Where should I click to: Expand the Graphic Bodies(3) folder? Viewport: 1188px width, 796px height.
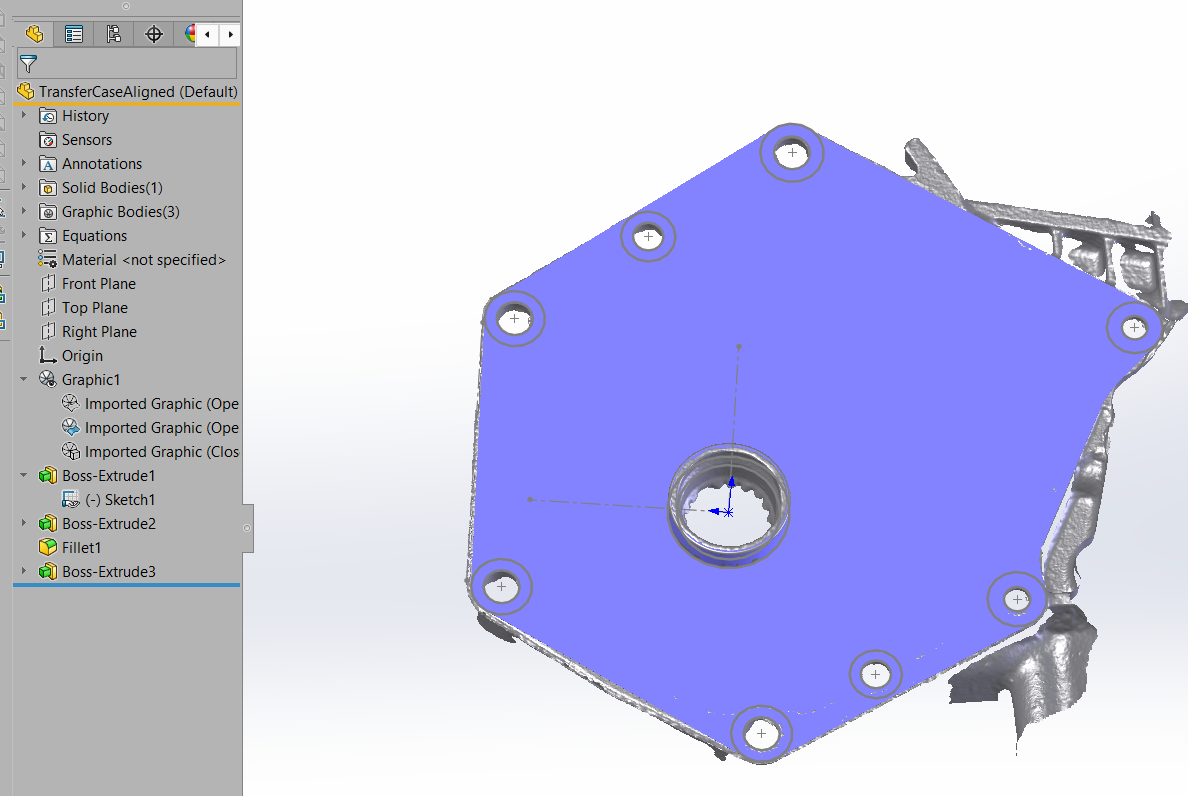pyautogui.click(x=24, y=212)
